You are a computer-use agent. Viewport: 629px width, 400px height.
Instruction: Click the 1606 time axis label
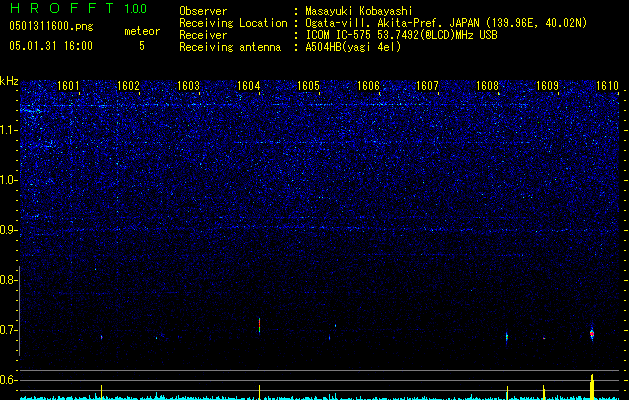pos(368,85)
